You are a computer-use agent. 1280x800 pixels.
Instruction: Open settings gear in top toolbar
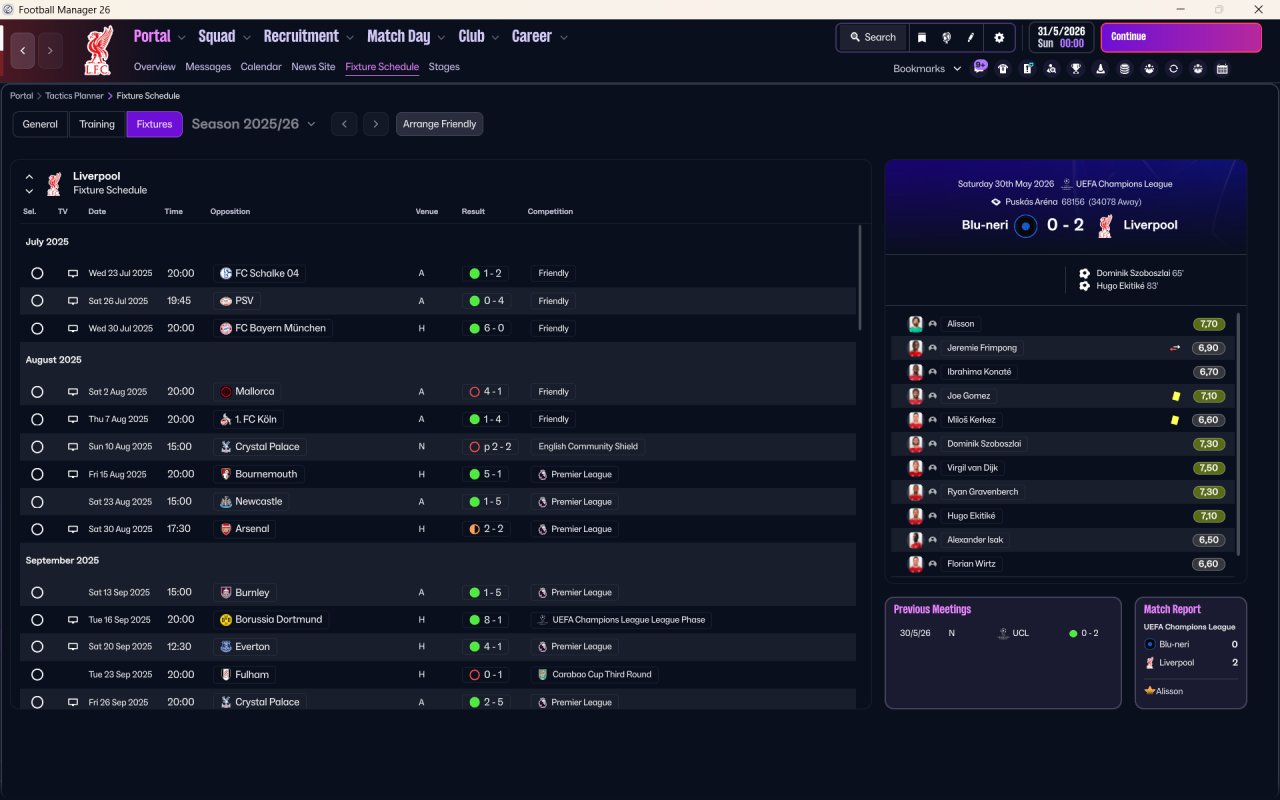click(998, 37)
